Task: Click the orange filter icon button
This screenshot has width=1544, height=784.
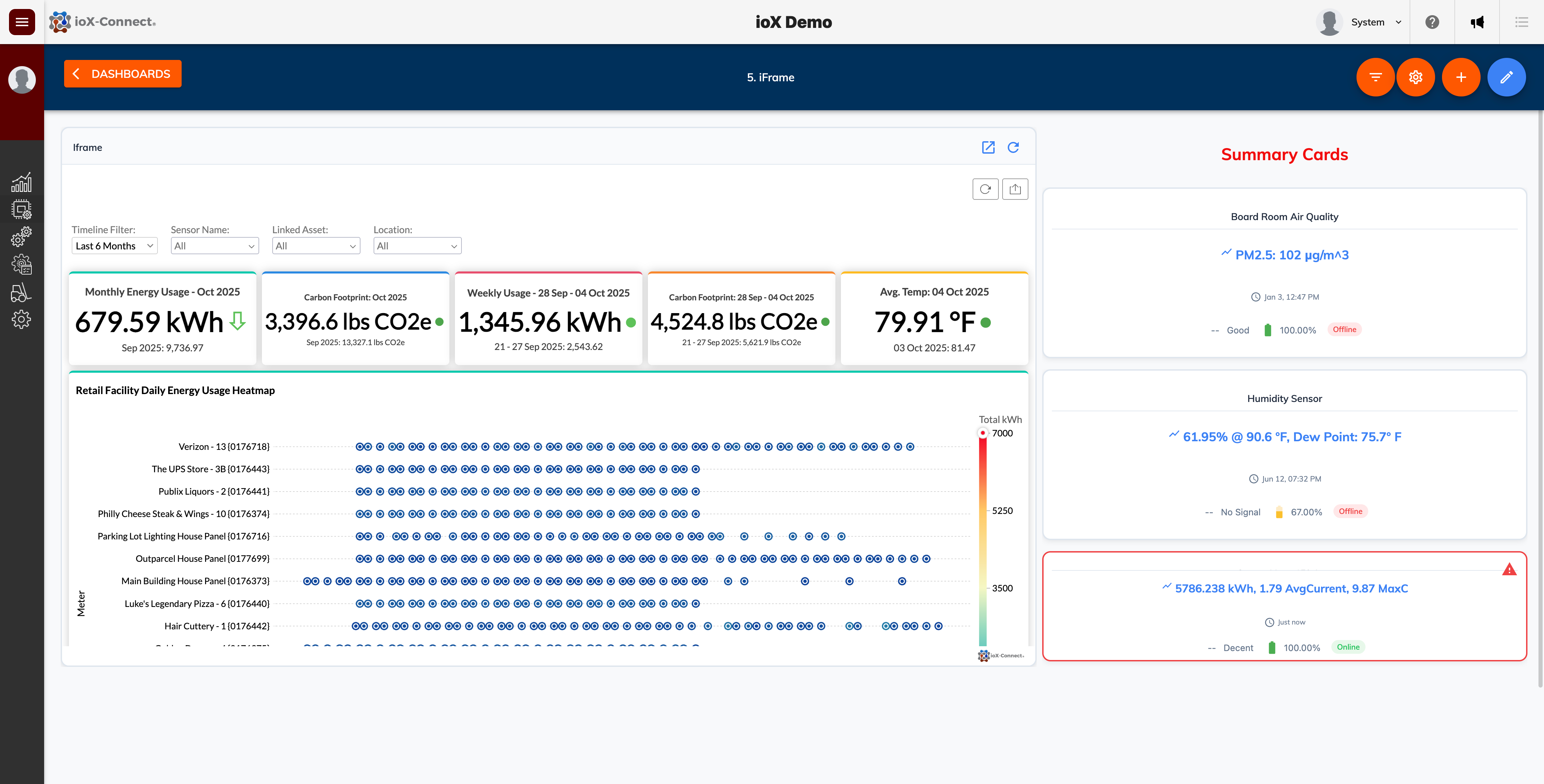Action: pos(1375,77)
